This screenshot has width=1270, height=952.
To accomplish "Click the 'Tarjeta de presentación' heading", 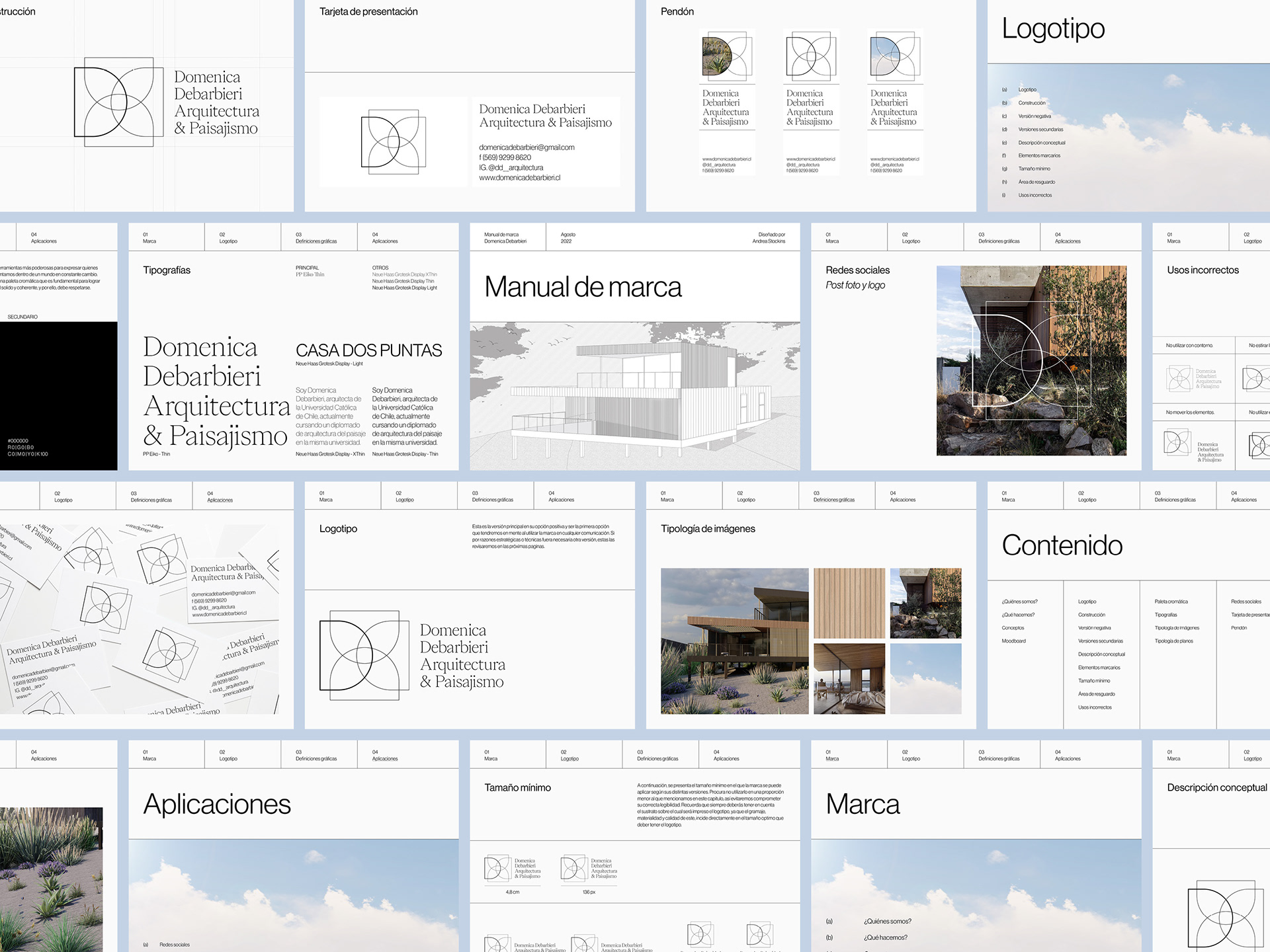I will pyautogui.click(x=368, y=12).
